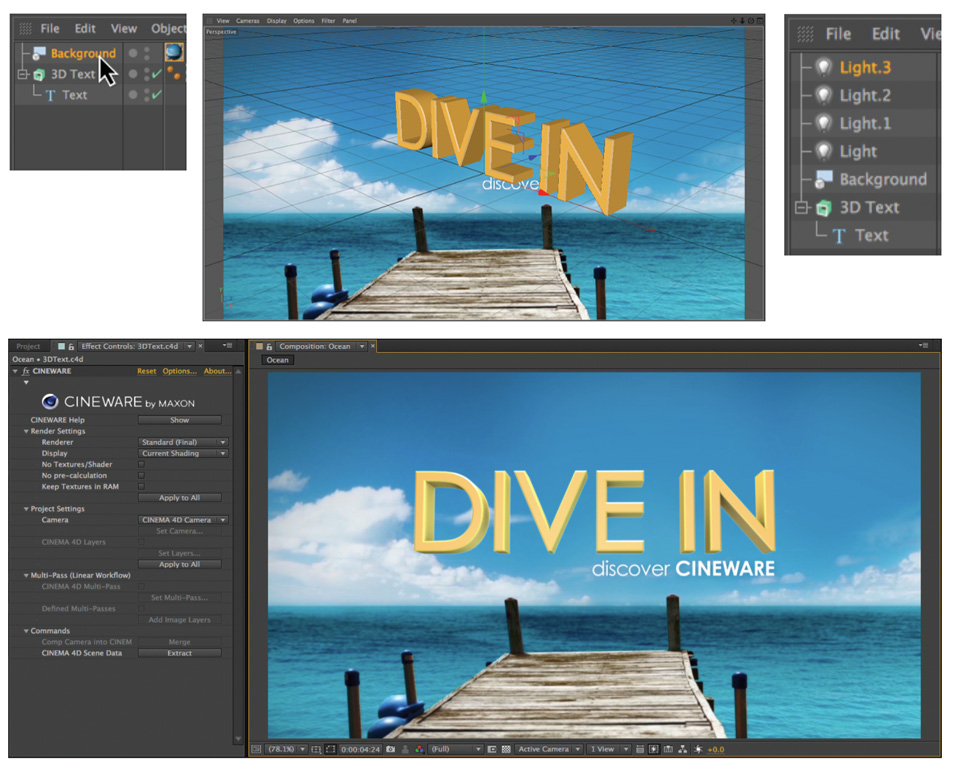Viewport: 954px width, 766px height.
Task: Open the Renderer dropdown showing Standard (Final)
Action: coord(183,442)
